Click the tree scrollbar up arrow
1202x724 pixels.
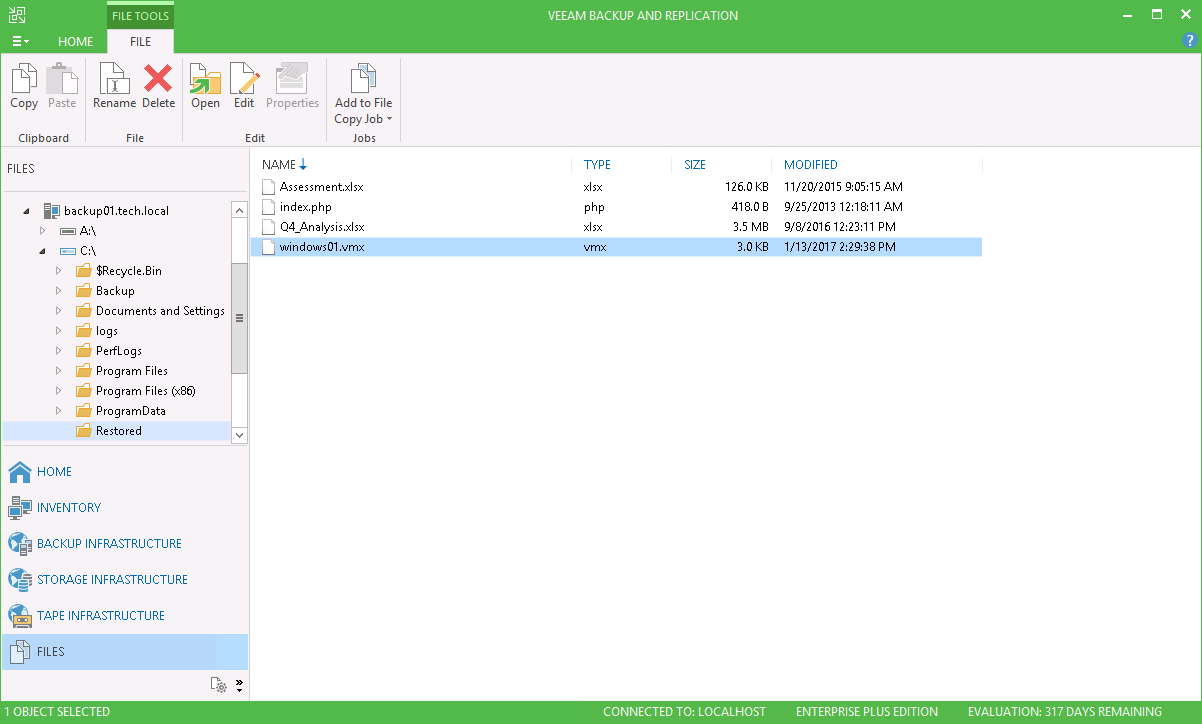click(239, 210)
